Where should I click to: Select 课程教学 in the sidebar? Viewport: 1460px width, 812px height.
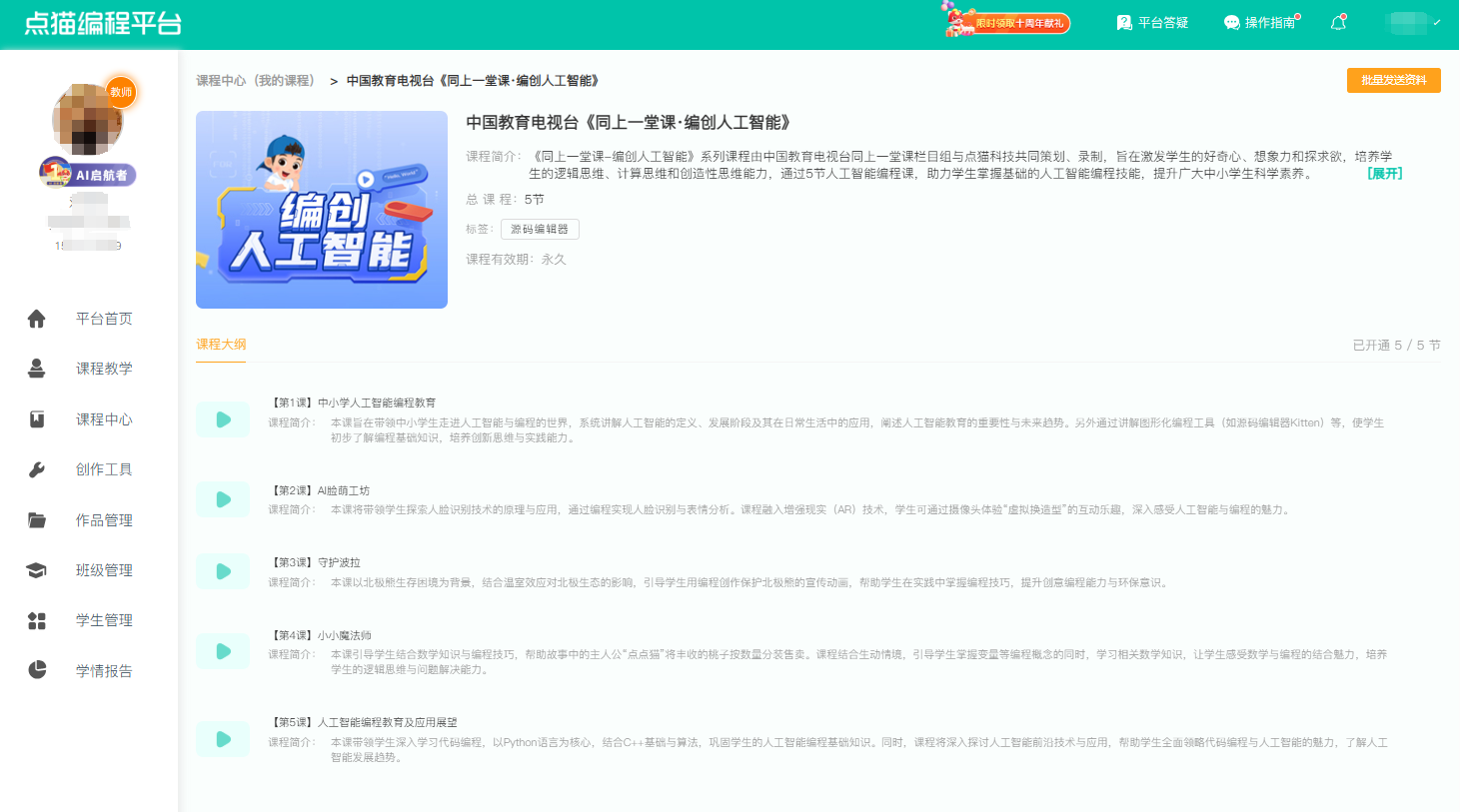coord(37,368)
